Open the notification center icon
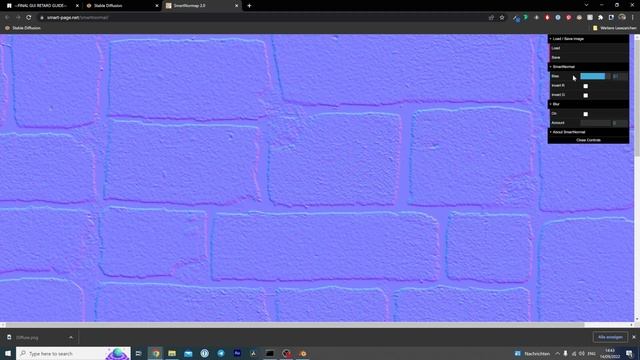Image resolution: width=640 pixels, height=360 pixels. tap(629, 353)
